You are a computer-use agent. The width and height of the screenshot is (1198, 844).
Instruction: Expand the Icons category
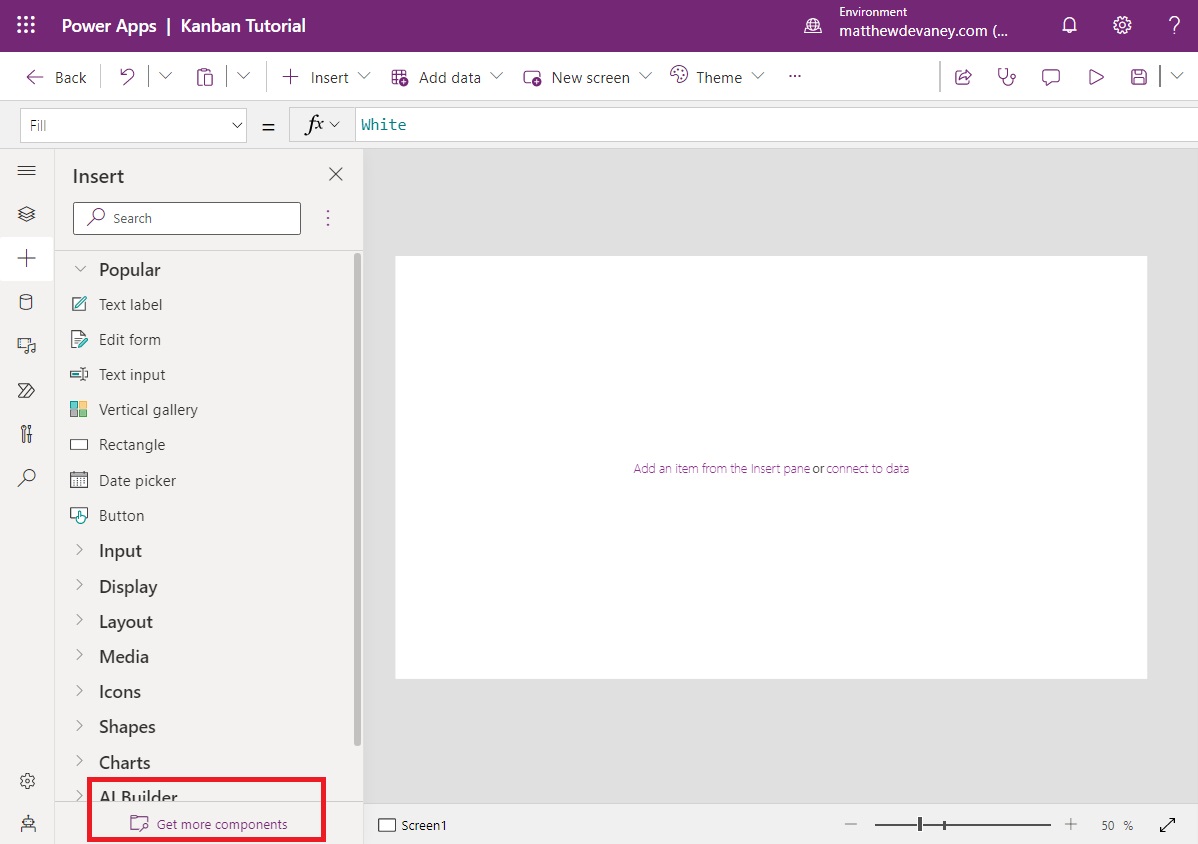tap(79, 690)
